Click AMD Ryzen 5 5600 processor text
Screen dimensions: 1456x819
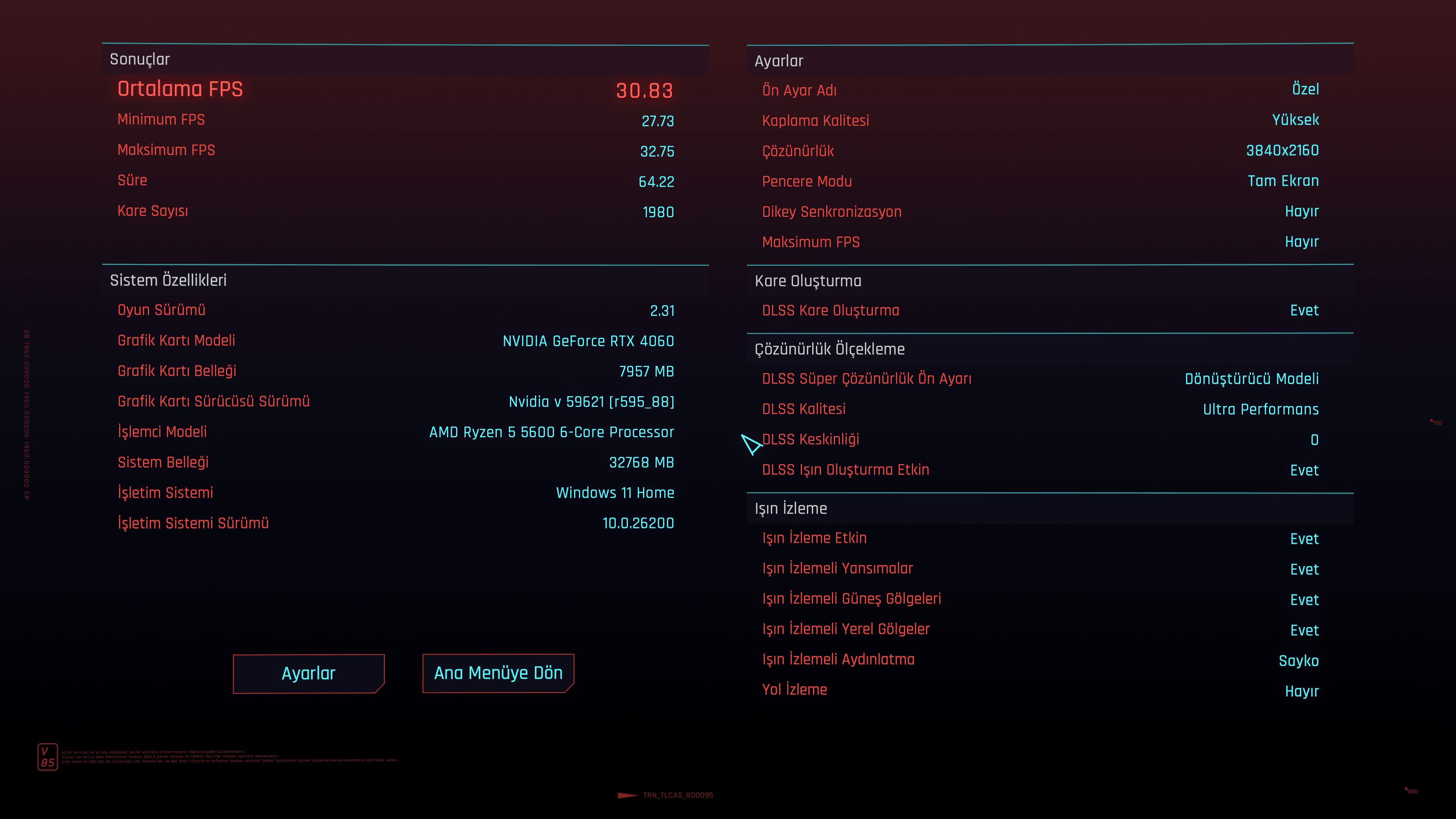[x=551, y=432]
